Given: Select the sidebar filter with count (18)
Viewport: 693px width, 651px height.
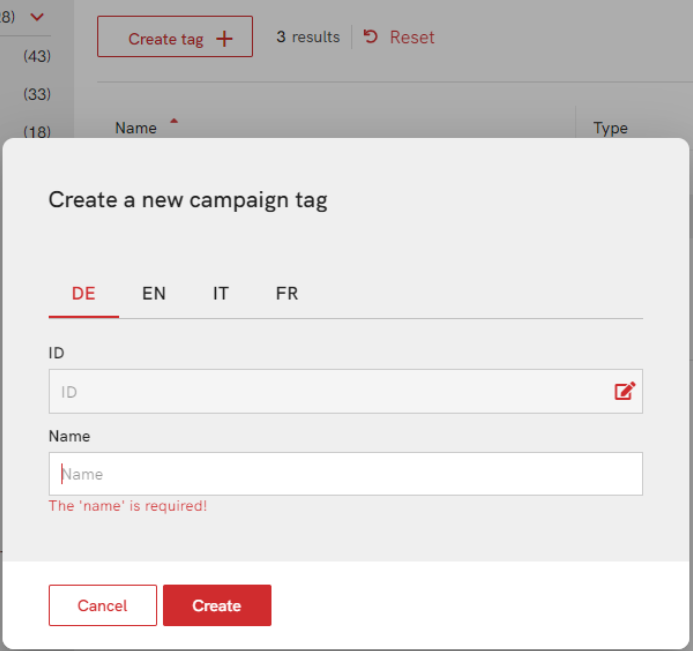Looking at the screenshot, I should 37,132.
